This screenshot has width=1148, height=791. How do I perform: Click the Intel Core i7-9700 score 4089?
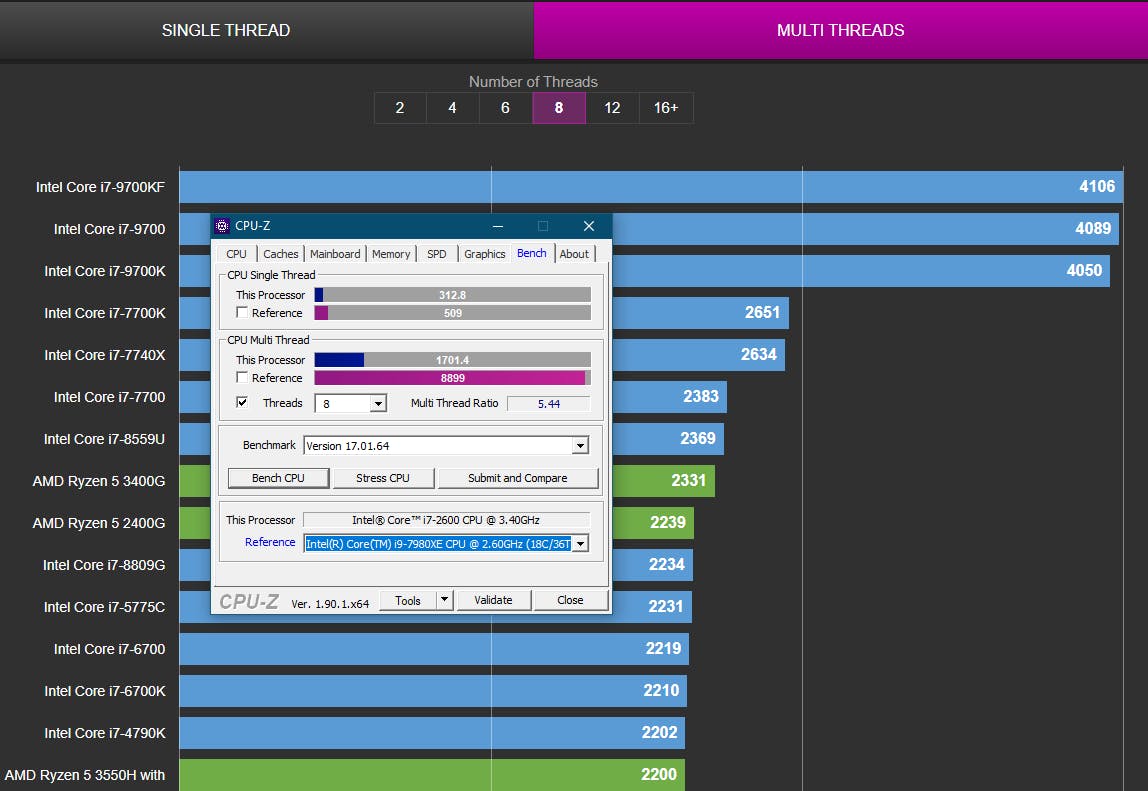click(1092, 229)
